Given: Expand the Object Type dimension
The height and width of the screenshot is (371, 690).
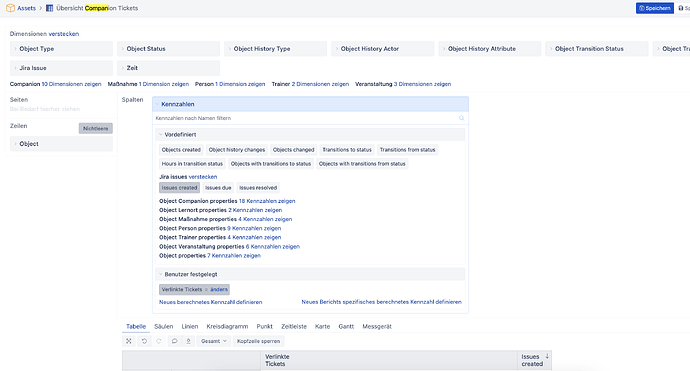Looking at the screenshot, I should pos(61,49).
